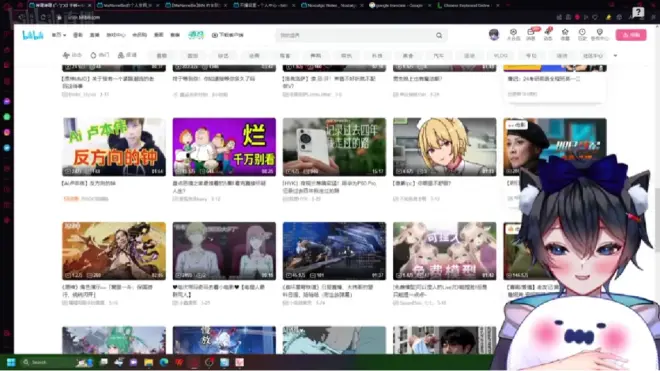Click the 动态 icon in channel row
The height and width of the screenshot is (371, 660).
(x=72, y=55)
